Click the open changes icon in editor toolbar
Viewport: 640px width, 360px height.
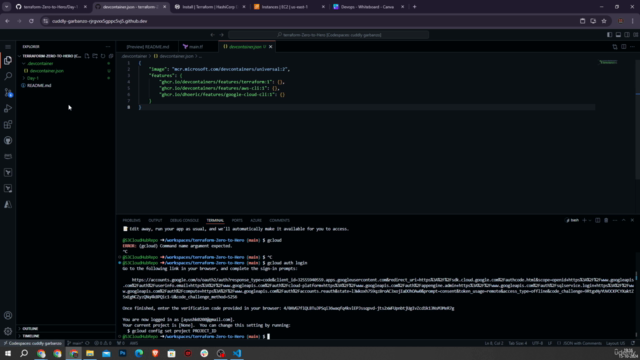pyautogui.click(x=615, y=47)
